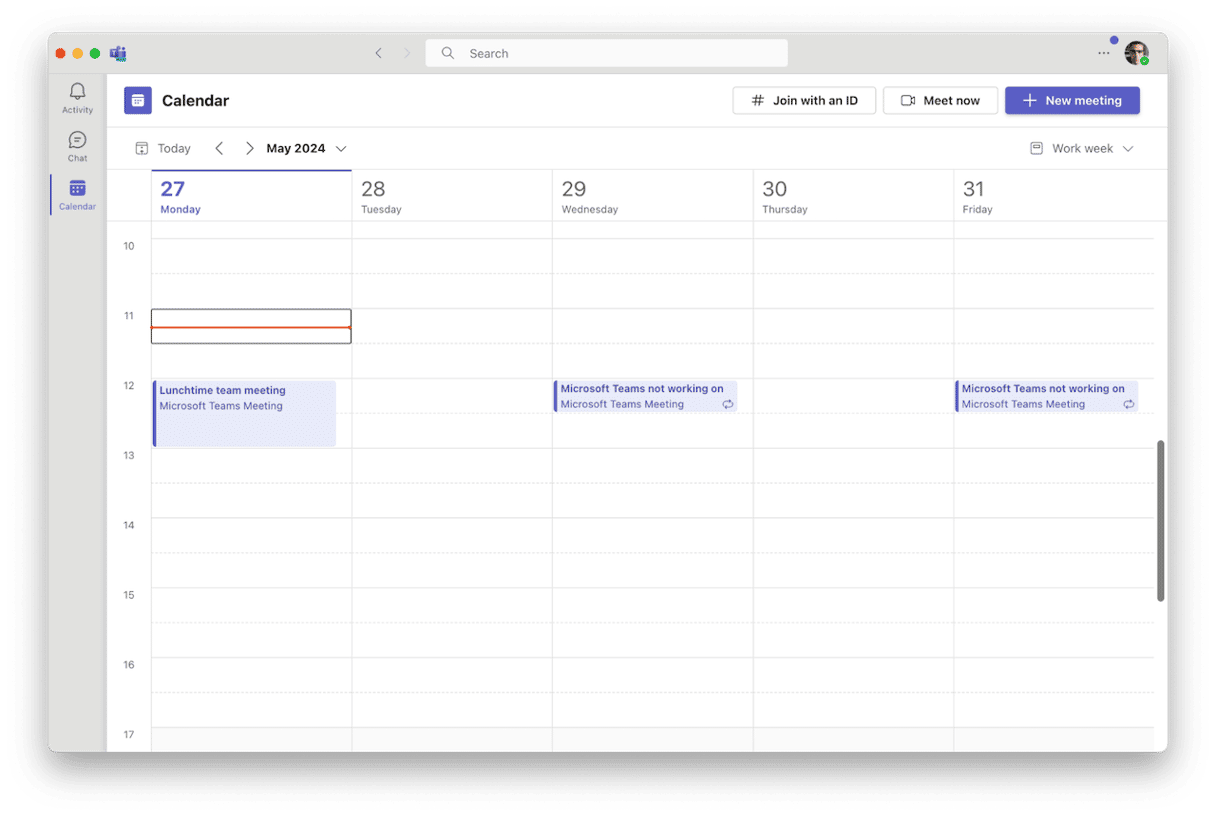1216x817 pixels.
Task: Jump to Today in the calendar
Action: coord(163,148)
